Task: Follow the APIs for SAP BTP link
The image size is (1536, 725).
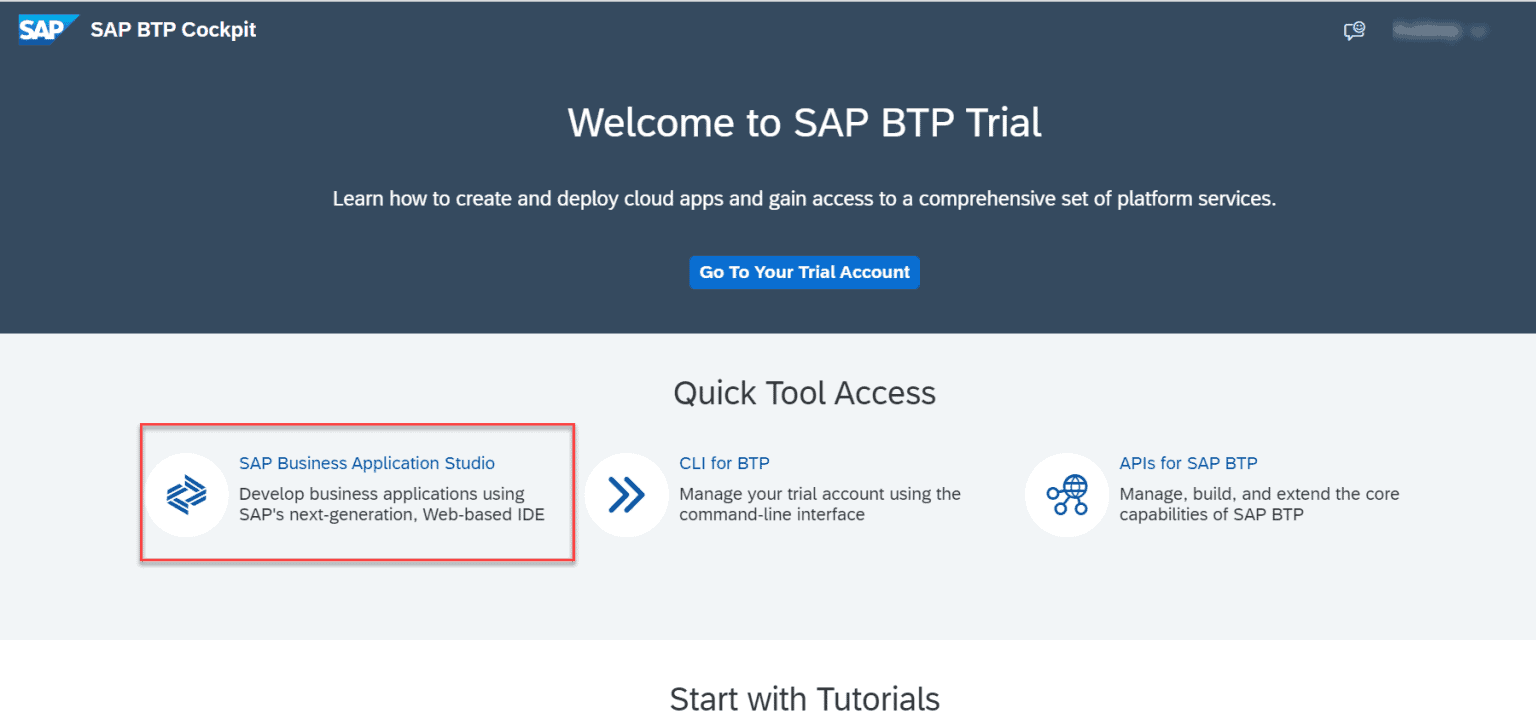Action: click(1188, 463)
